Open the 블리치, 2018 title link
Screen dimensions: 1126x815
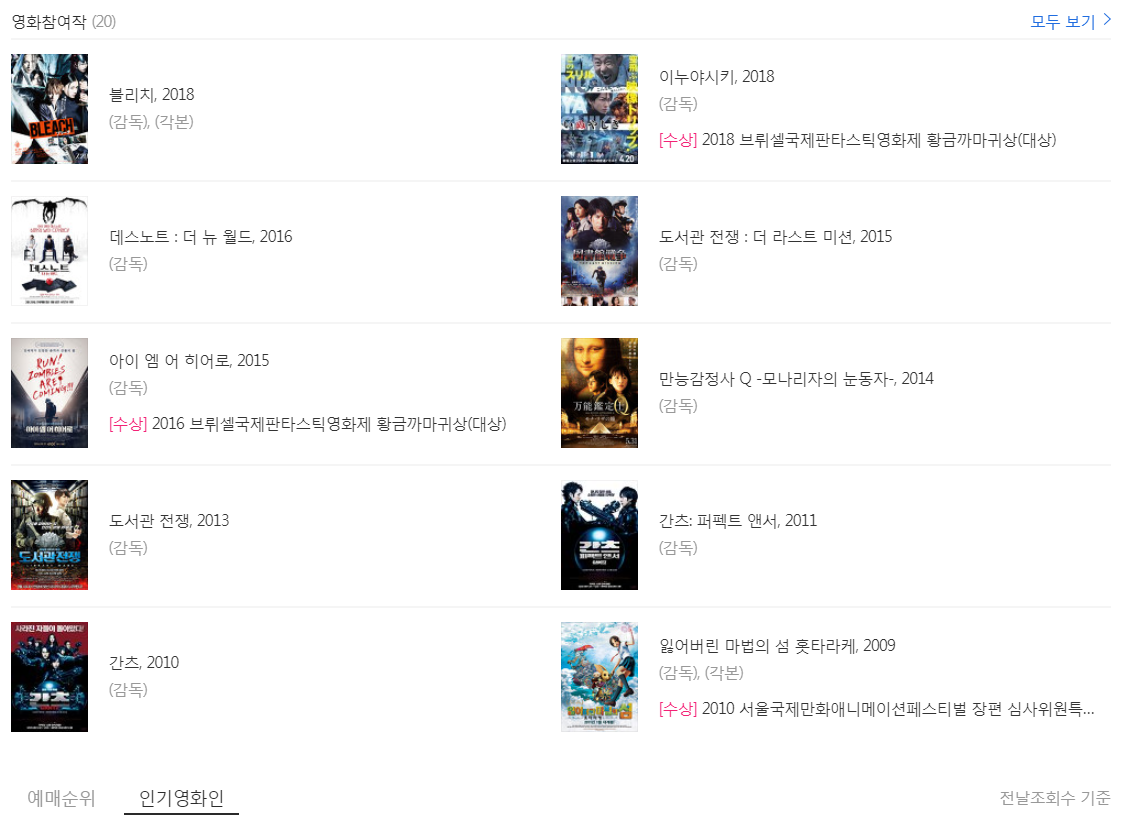click(152, 95)
